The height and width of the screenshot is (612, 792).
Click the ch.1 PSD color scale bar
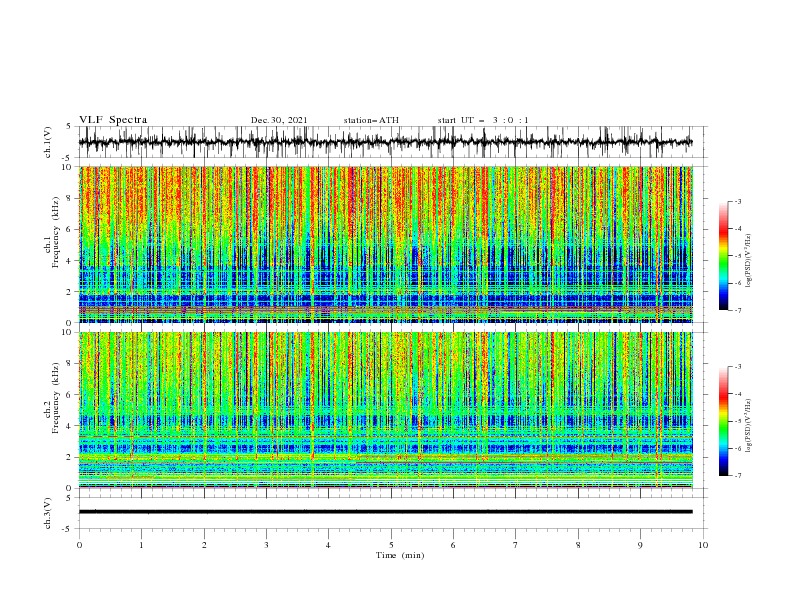click(723, 256)
